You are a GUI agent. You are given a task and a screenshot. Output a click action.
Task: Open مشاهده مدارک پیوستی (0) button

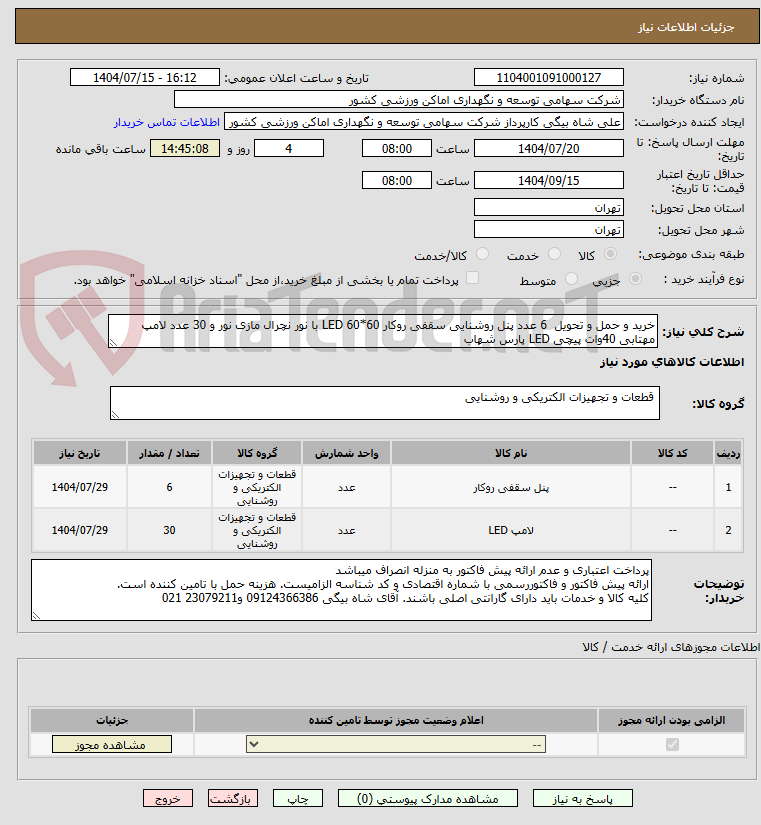(427, 799)
